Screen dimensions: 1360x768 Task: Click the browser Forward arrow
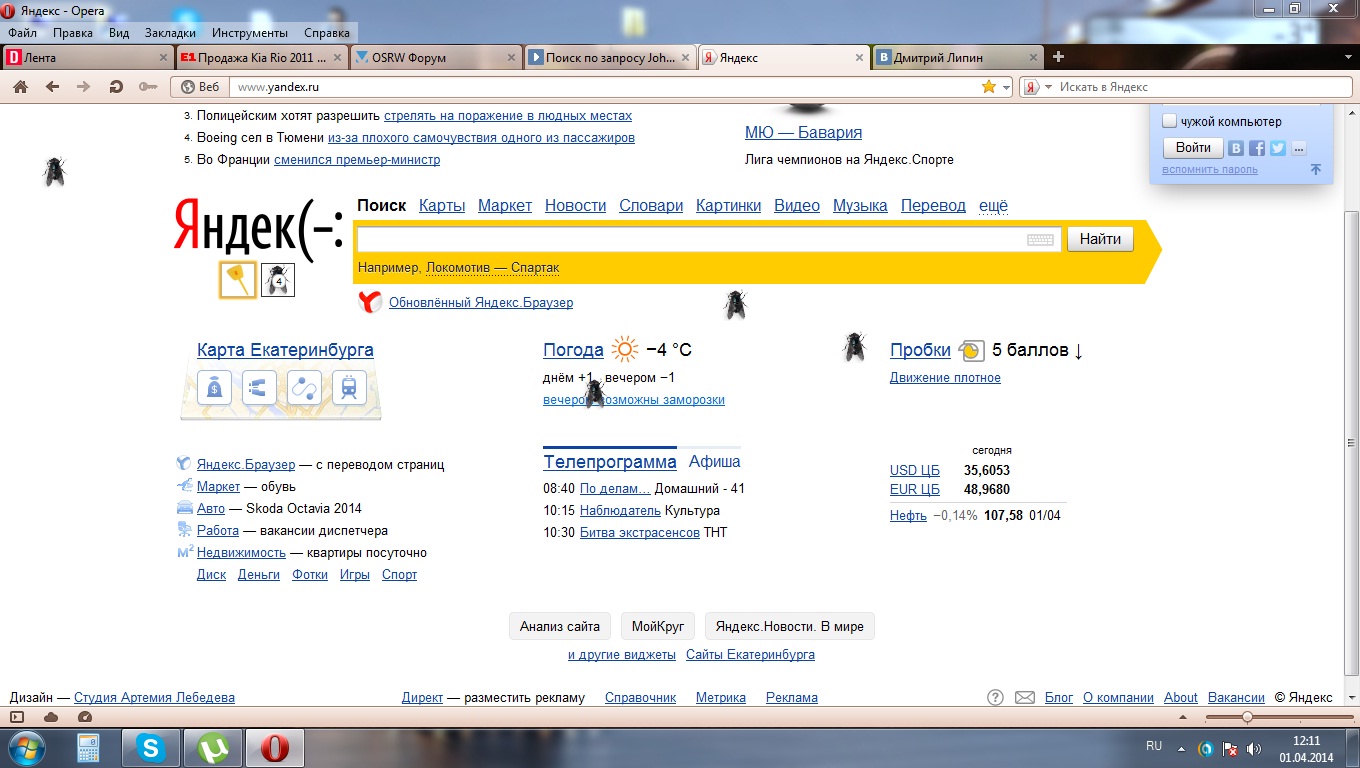[84, 87]
